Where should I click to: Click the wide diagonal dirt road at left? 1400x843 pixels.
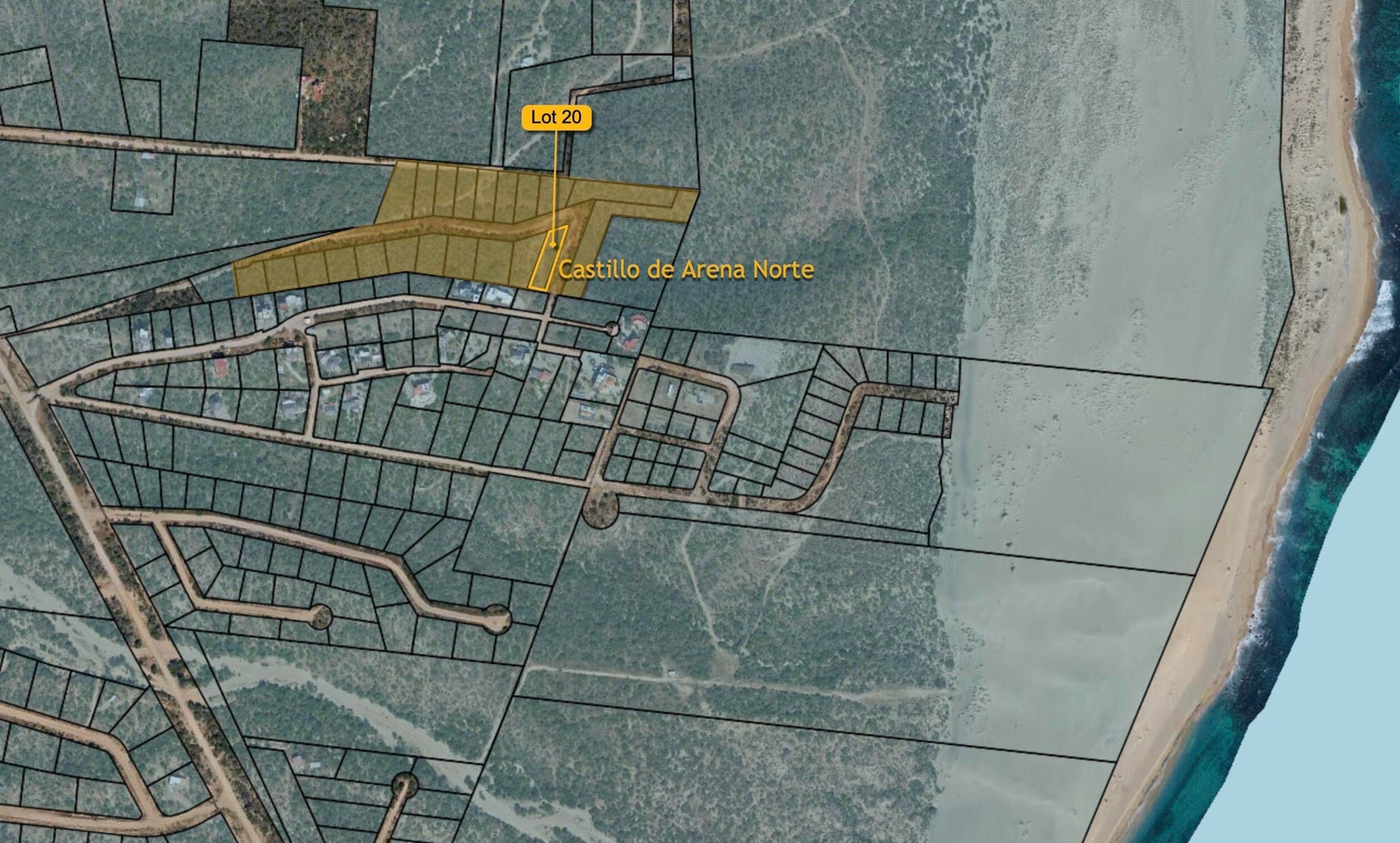click(x=124, y=576)
